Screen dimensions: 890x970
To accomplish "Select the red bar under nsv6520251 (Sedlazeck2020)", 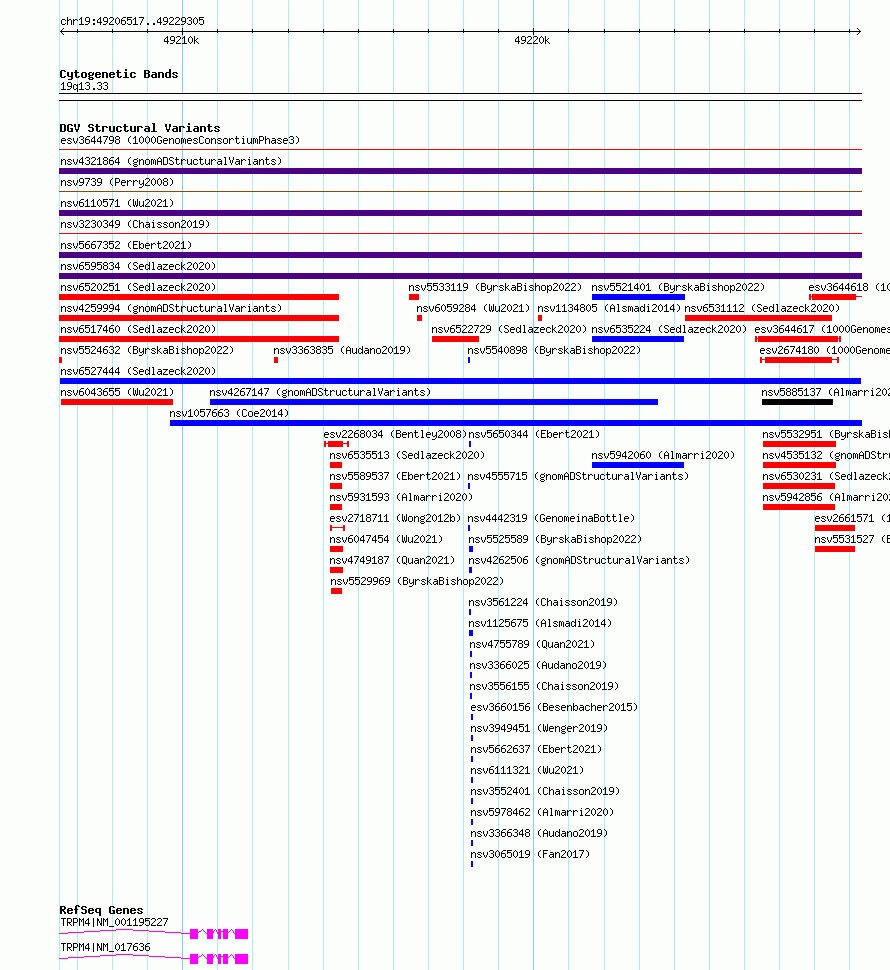I will click(199, 297).
